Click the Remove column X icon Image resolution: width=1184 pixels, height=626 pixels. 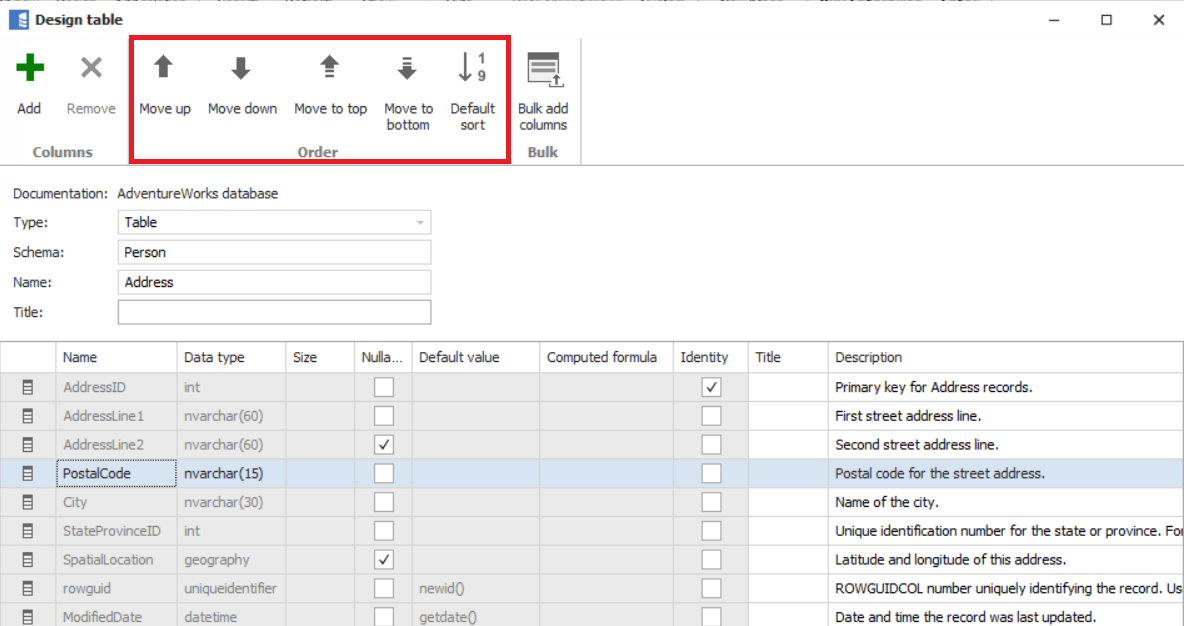(91, 69)
